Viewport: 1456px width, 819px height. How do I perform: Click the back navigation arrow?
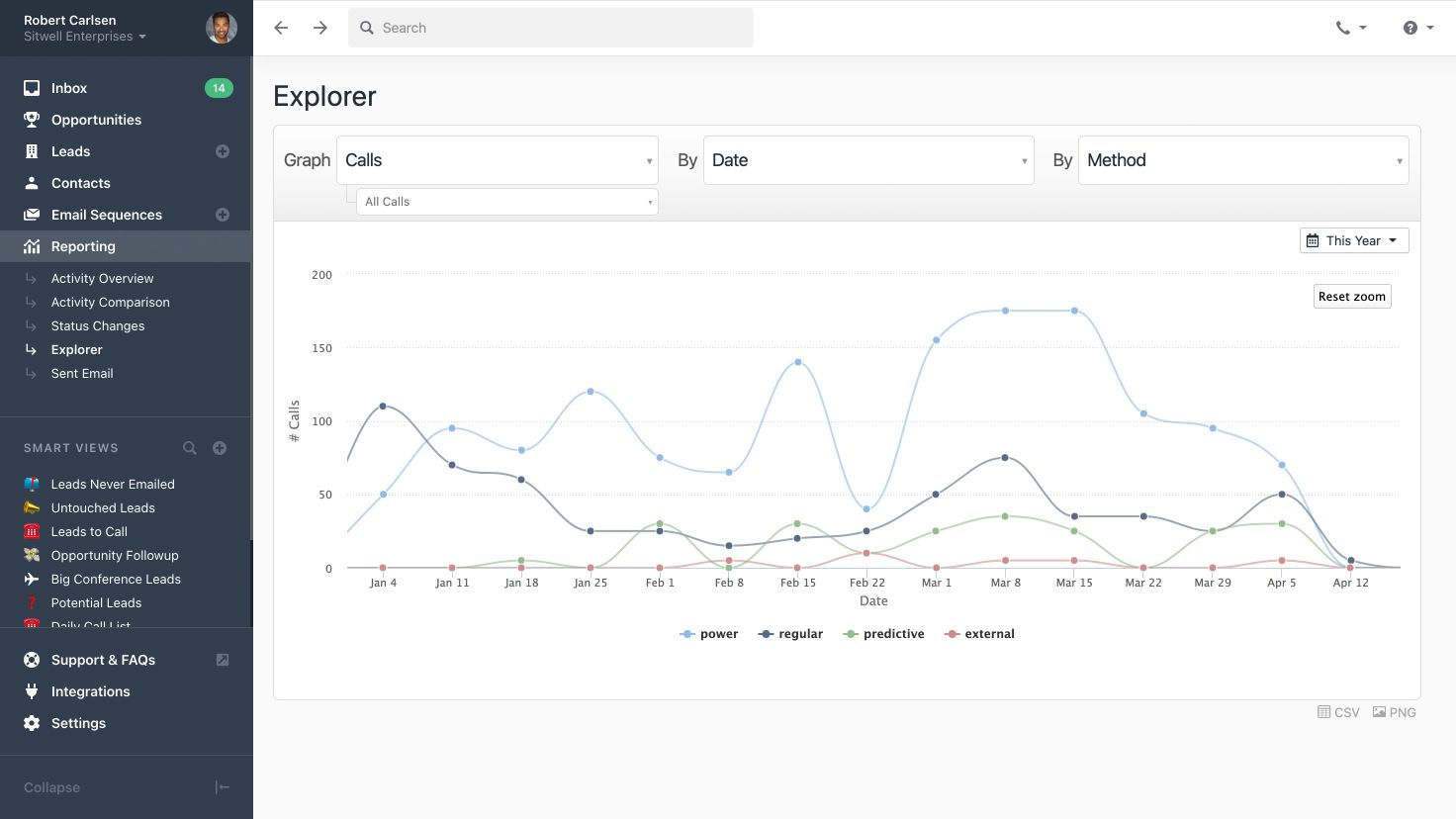[281, 28]
